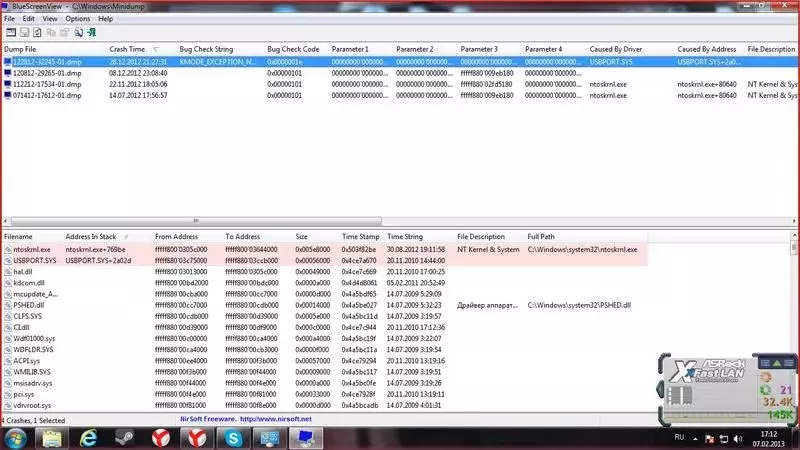Select the 112212-17534-01.dmp crash entry

399,84
